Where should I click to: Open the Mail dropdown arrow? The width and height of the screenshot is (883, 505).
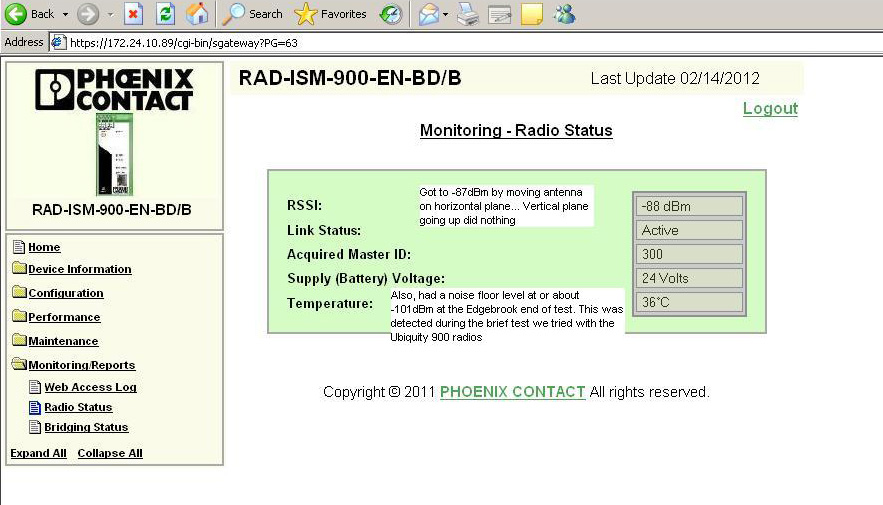click(445, 14)
